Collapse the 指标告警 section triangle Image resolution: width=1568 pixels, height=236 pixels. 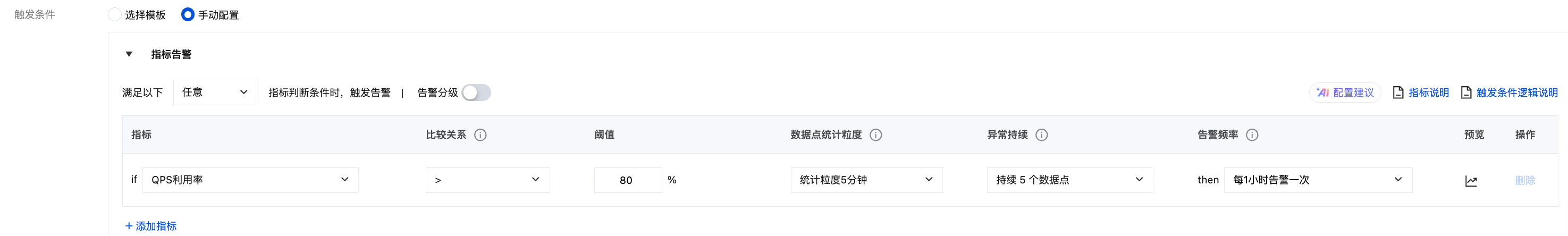point(129,54)
